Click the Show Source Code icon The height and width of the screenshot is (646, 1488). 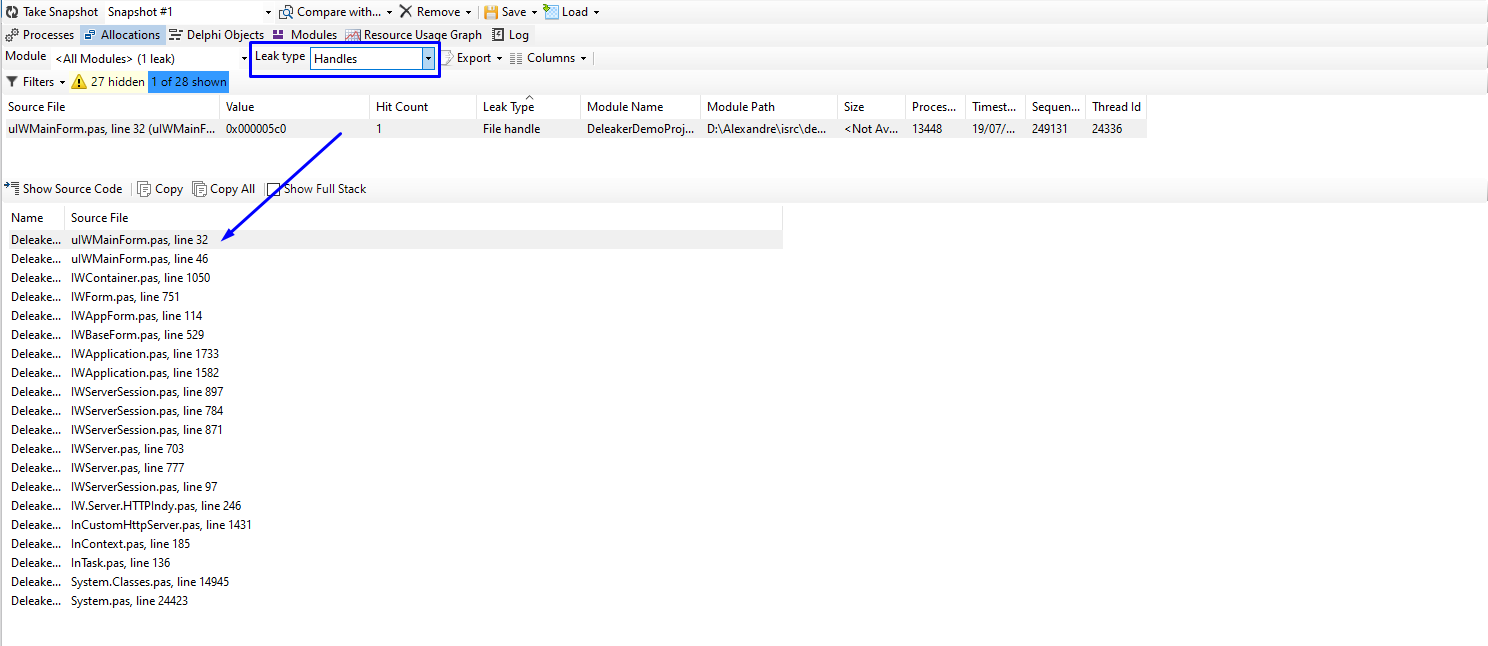[12, 188]
